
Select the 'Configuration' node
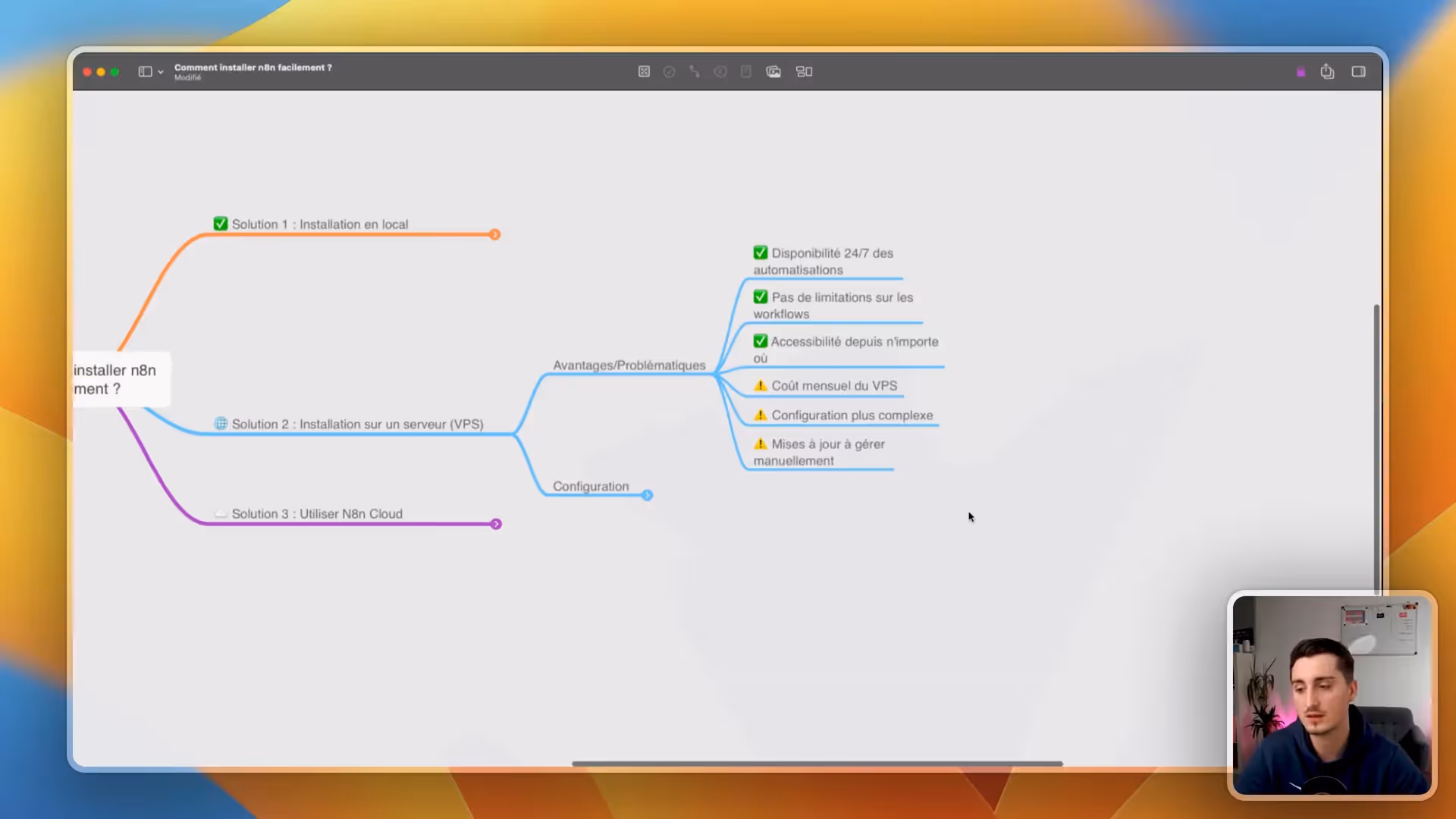pos(591,486)
